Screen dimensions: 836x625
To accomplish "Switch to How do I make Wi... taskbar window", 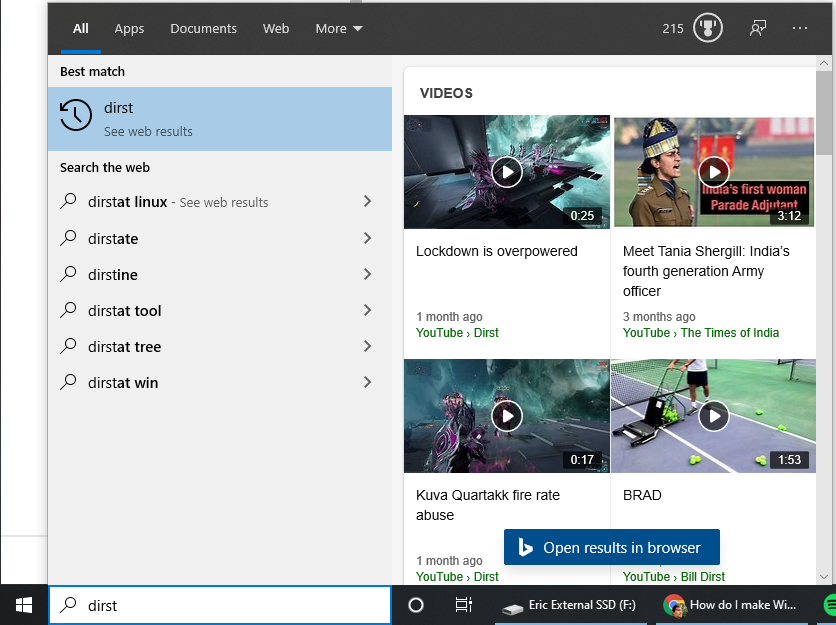I will pos(732,605).
